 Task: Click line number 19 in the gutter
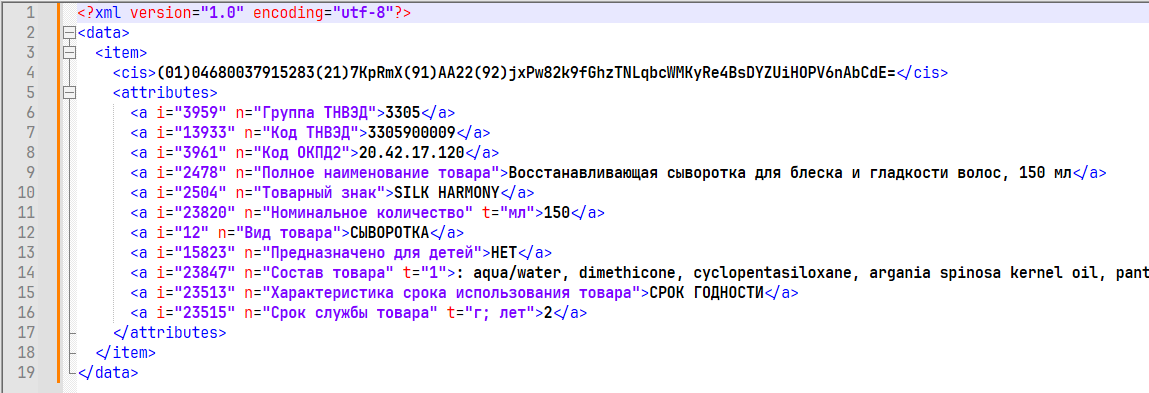pyautogui.click(x=25, y=372)
